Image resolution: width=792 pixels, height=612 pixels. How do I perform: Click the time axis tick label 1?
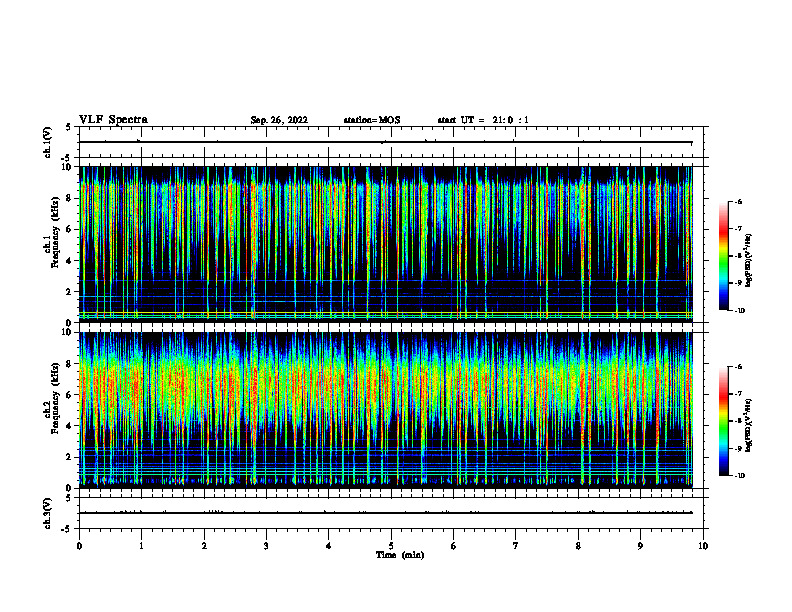click(141, 546)
